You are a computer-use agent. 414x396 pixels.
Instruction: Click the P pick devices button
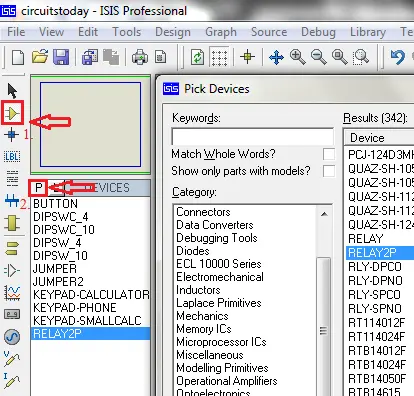(38, 188)
